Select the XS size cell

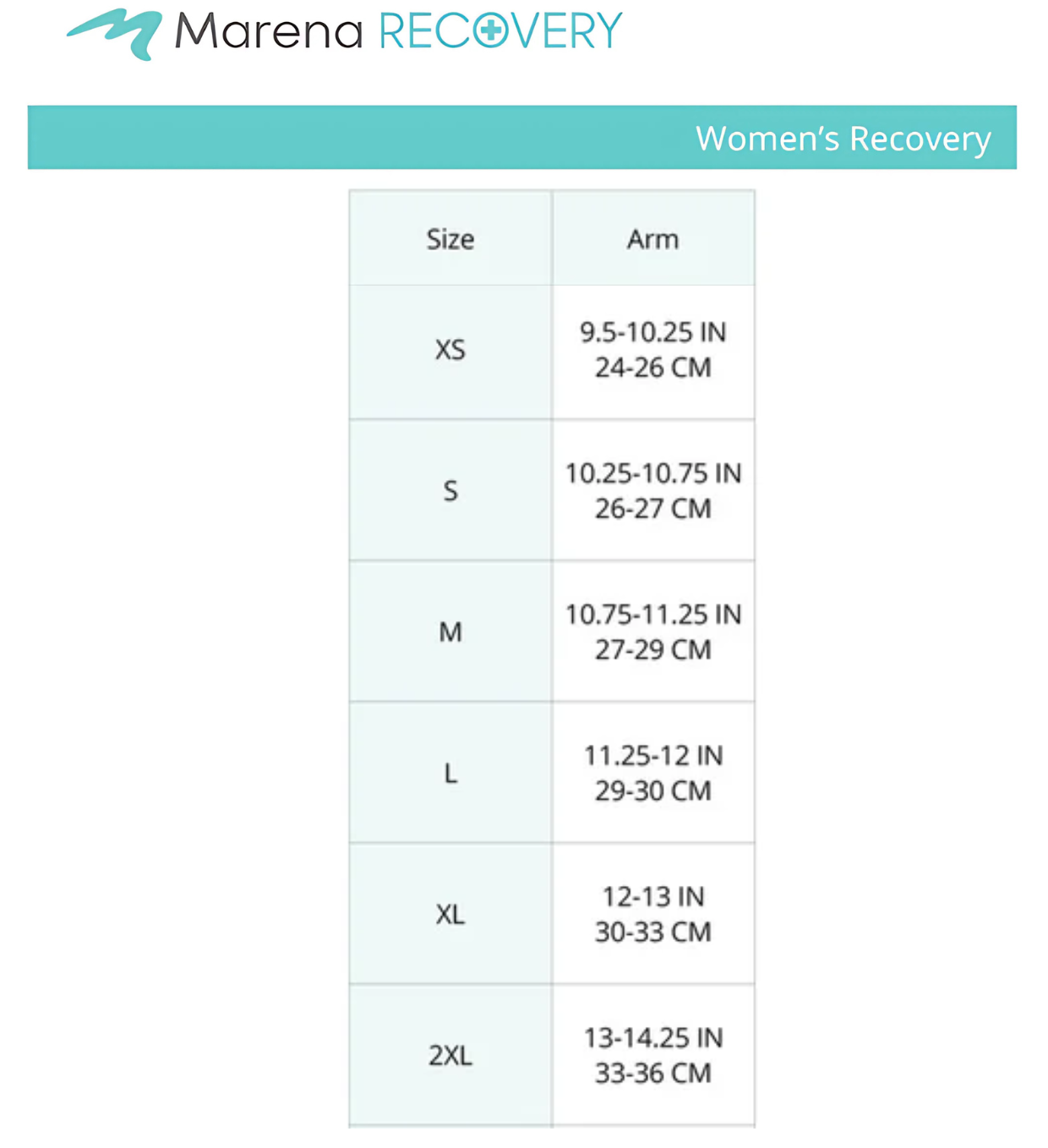(x=450, y=350)
